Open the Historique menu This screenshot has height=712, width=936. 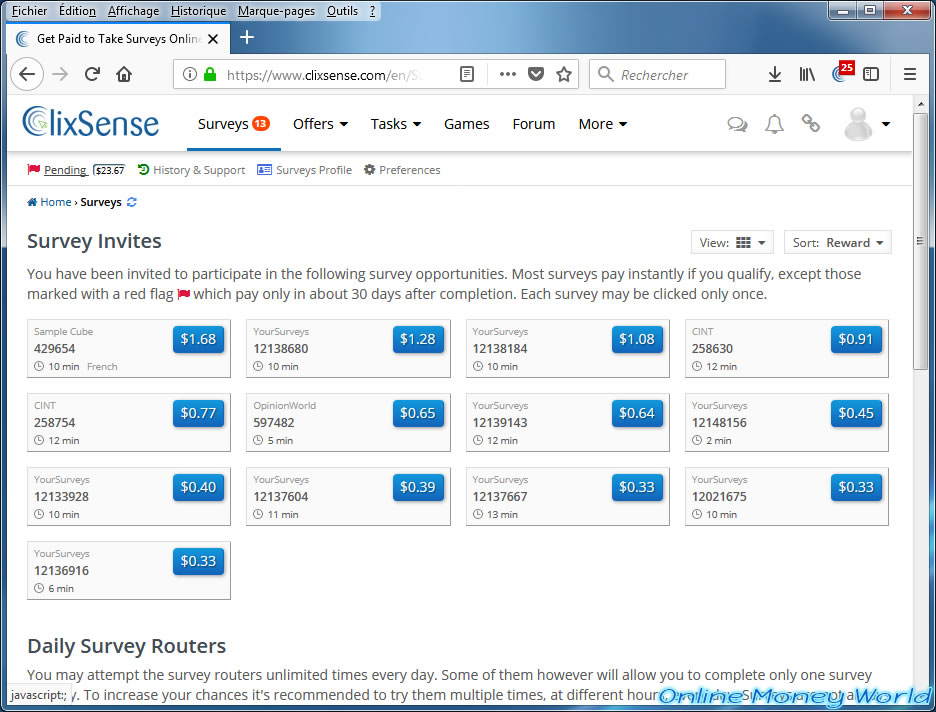click(x=198, y=11)
